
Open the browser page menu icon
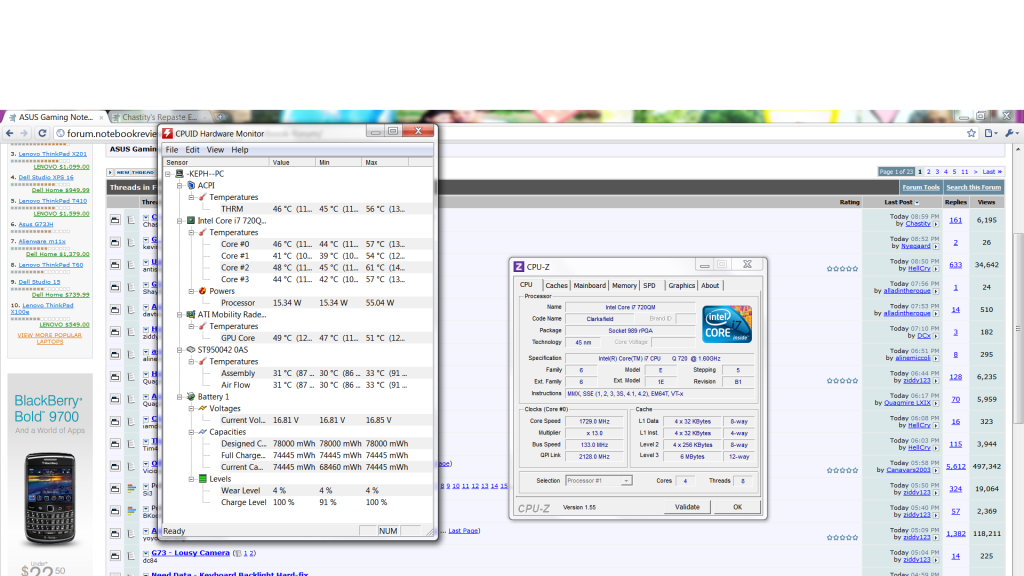pyautogui.click(x=990, y=133)
